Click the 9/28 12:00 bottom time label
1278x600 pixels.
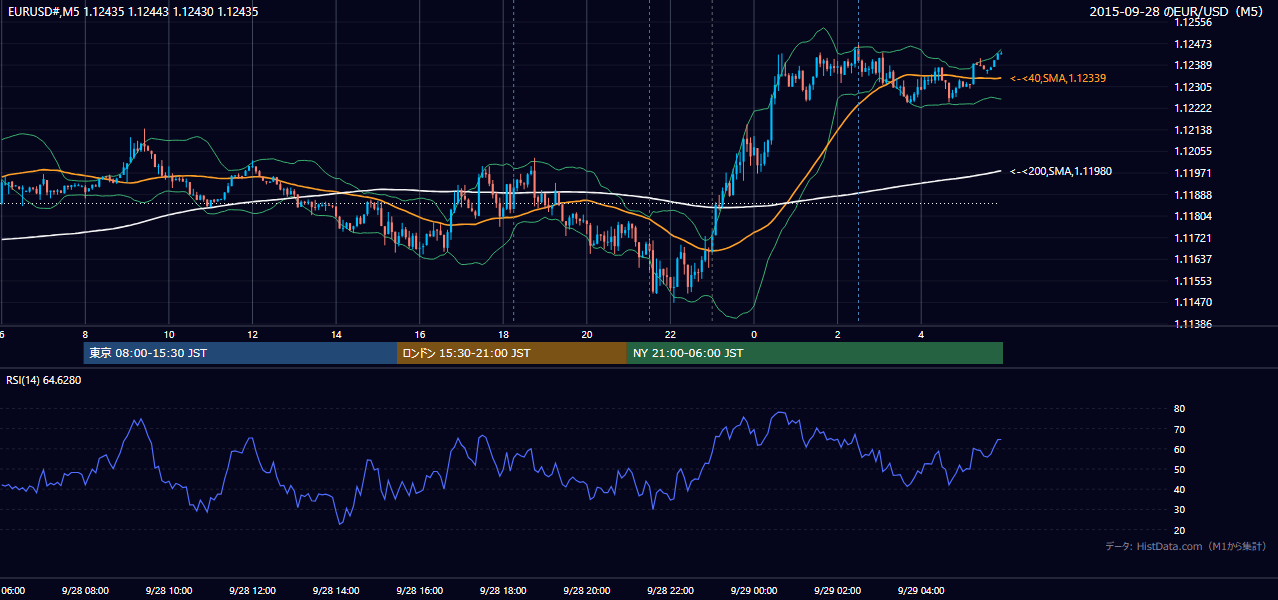[x=252, y=590]
